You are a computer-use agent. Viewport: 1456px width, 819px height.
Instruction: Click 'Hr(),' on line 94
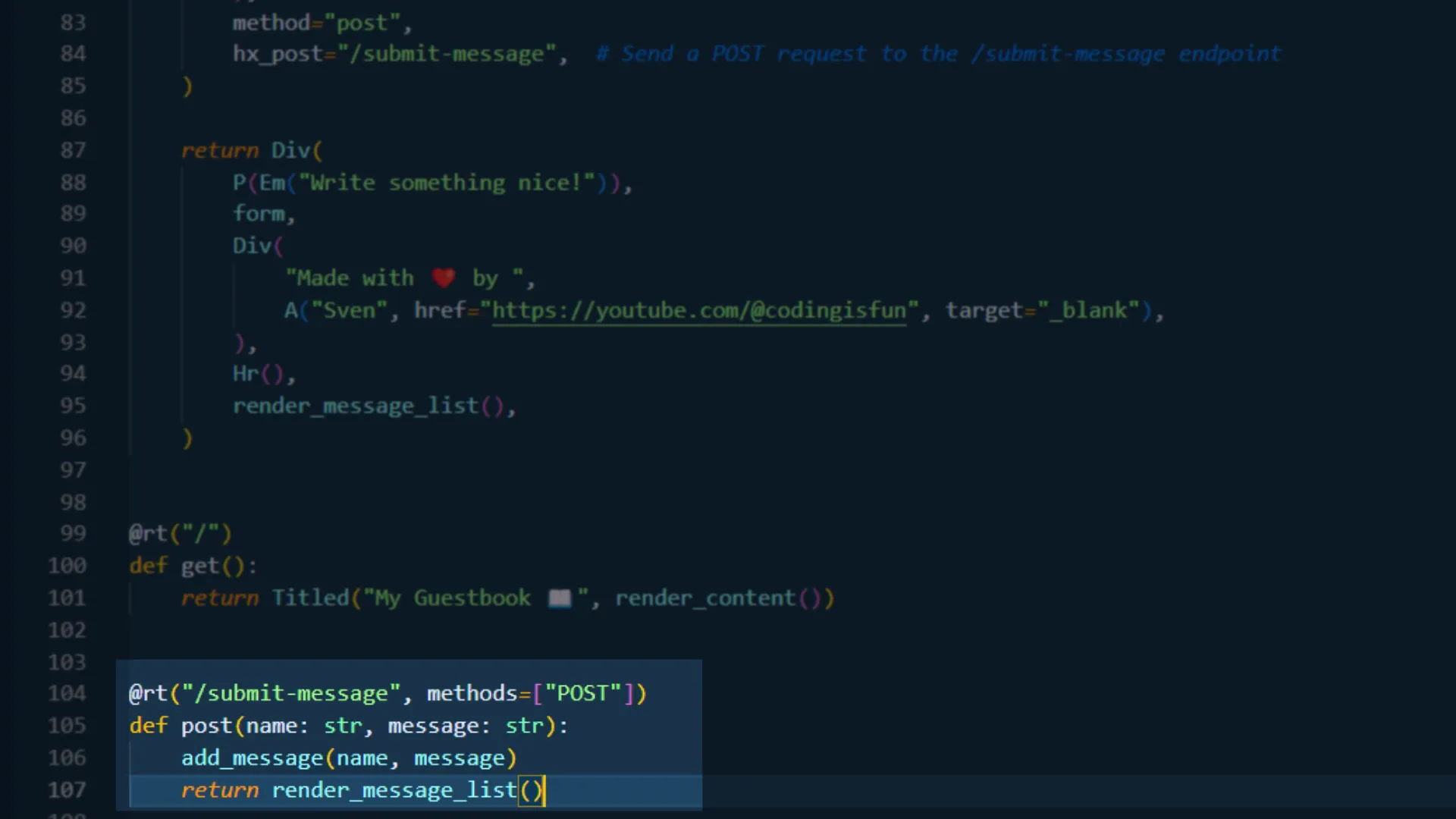pyautogui.click(x=263, y=374)
